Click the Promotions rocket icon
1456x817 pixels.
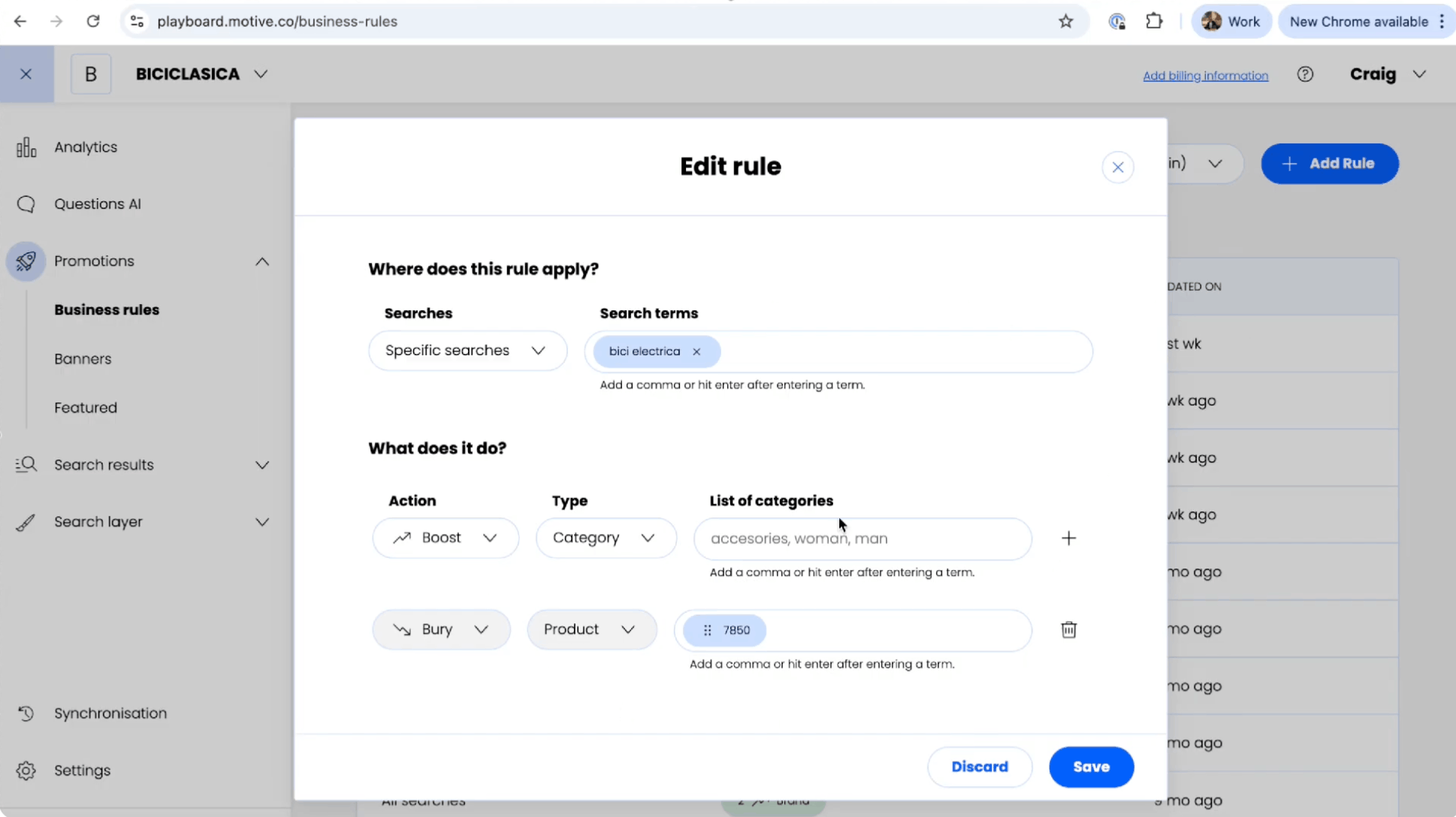(x=26, y=261)
